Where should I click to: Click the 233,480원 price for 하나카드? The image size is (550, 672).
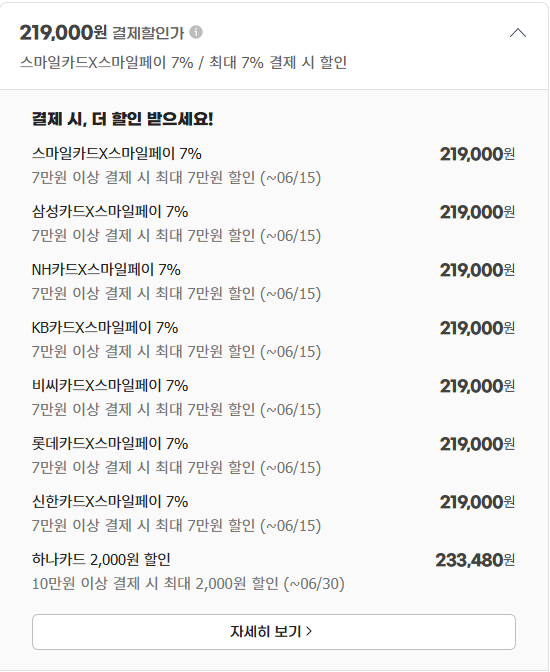475,560
